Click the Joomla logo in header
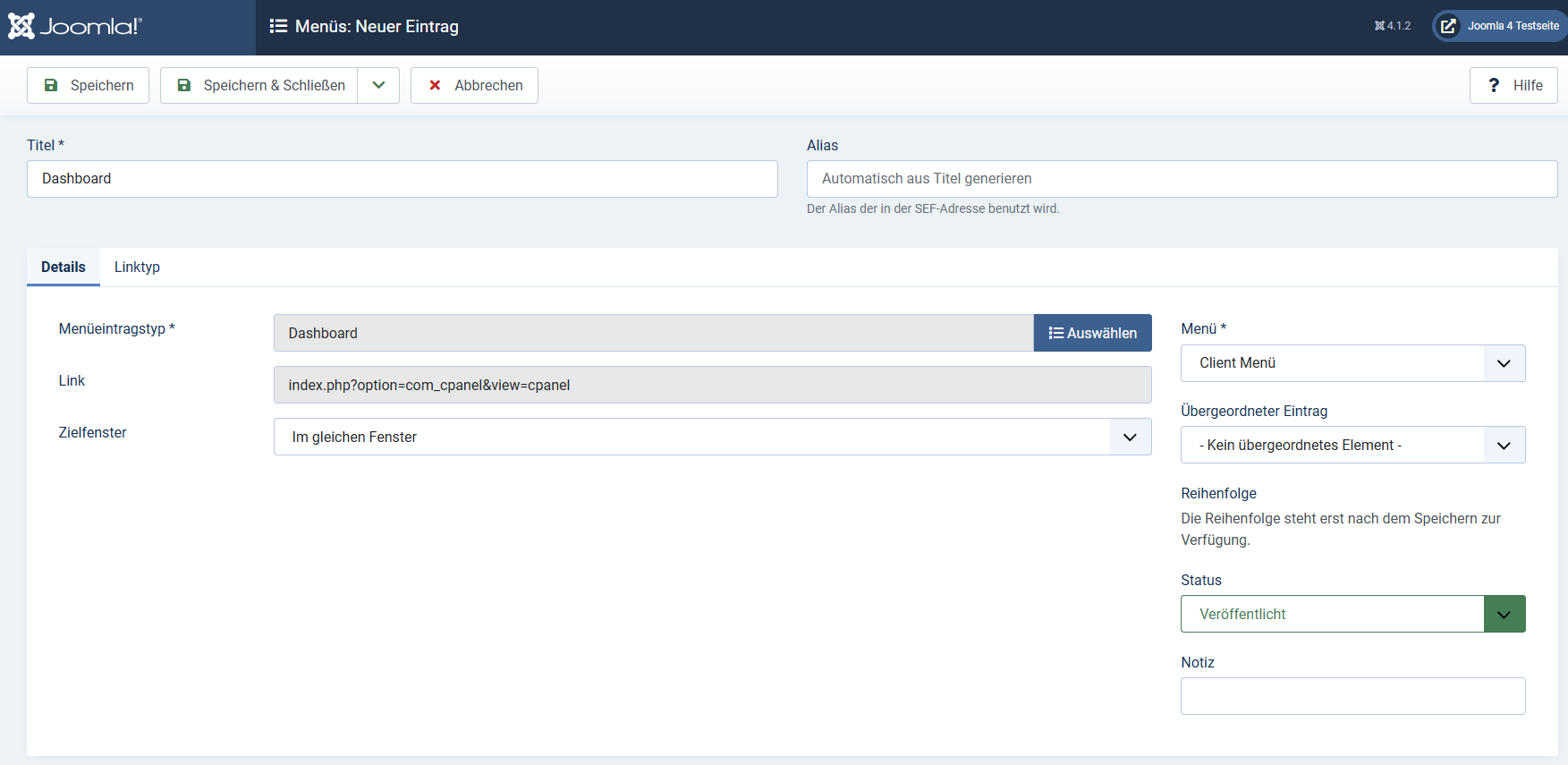Image resolution: width=1568 pixels, height=765 pixels. (x=75, y=26)
